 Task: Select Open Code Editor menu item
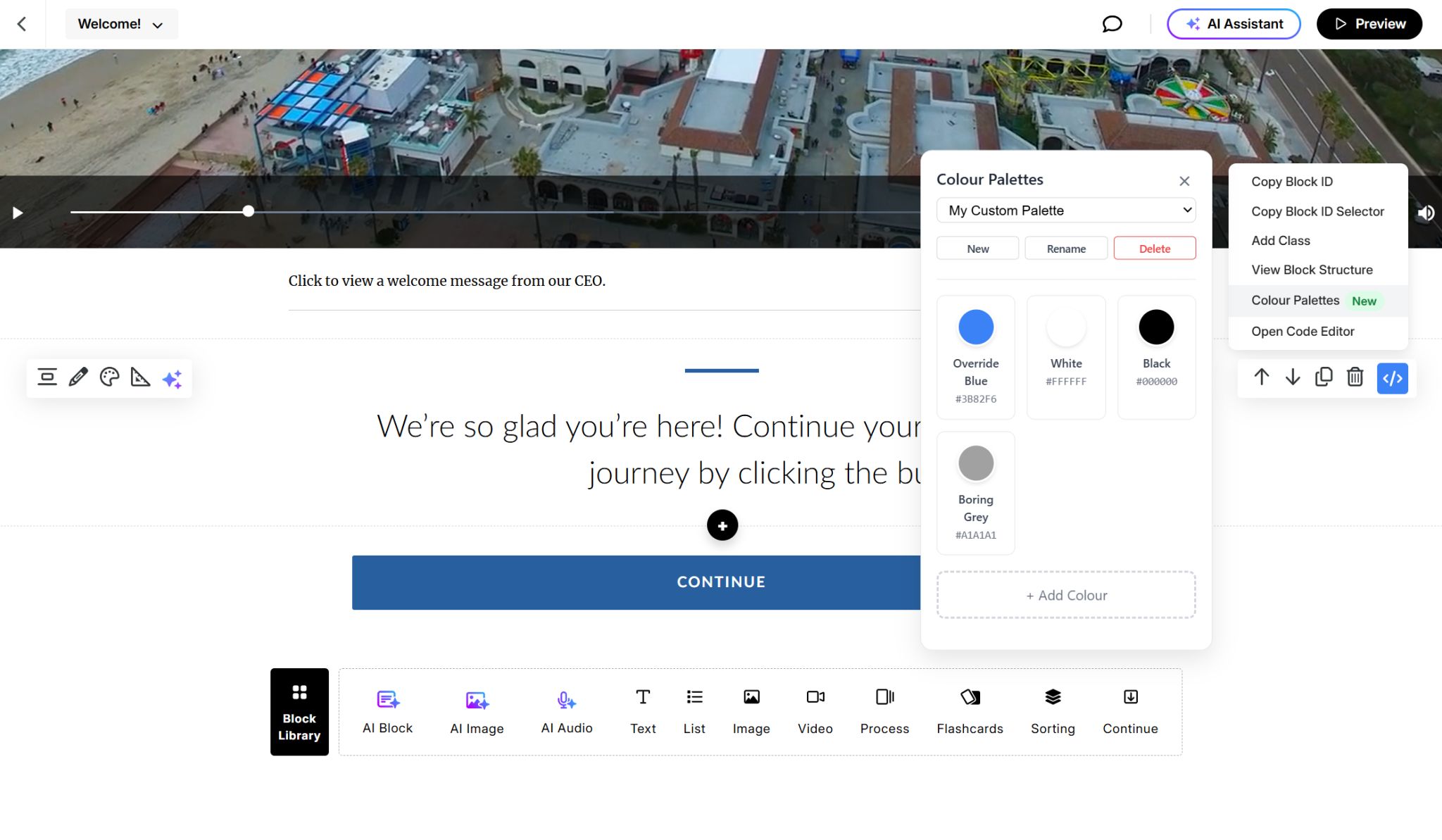click(x=1303, y=331)
